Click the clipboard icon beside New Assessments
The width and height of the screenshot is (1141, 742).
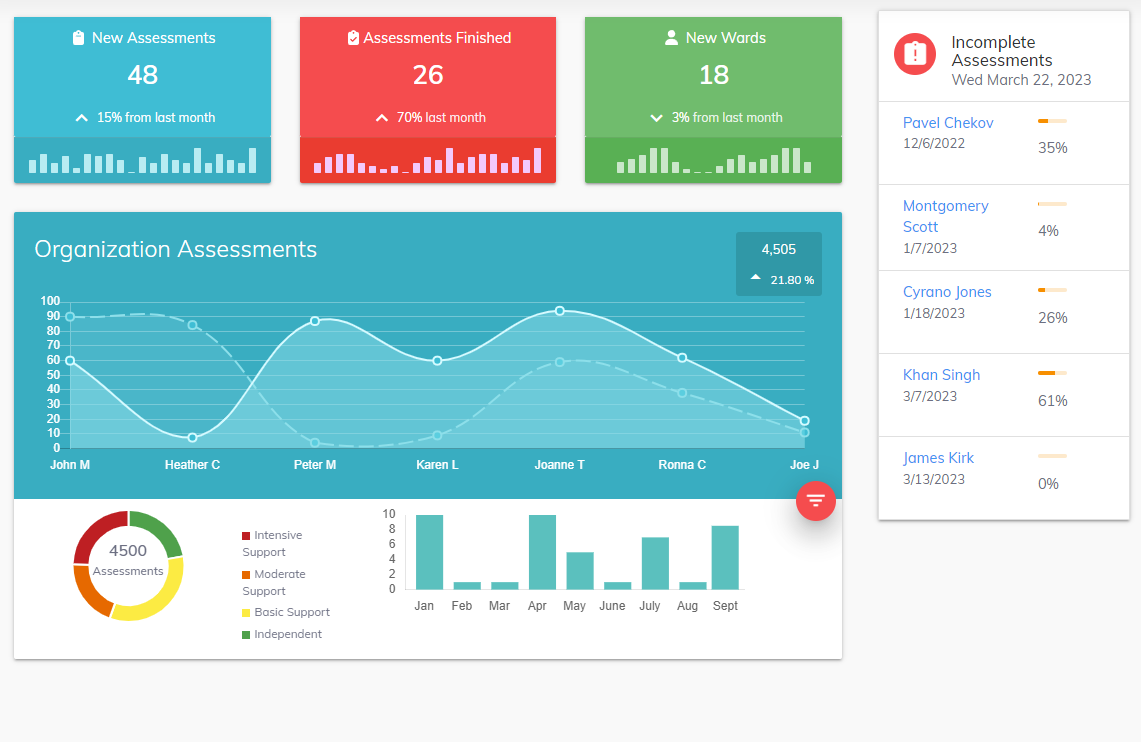coord(78,38)
